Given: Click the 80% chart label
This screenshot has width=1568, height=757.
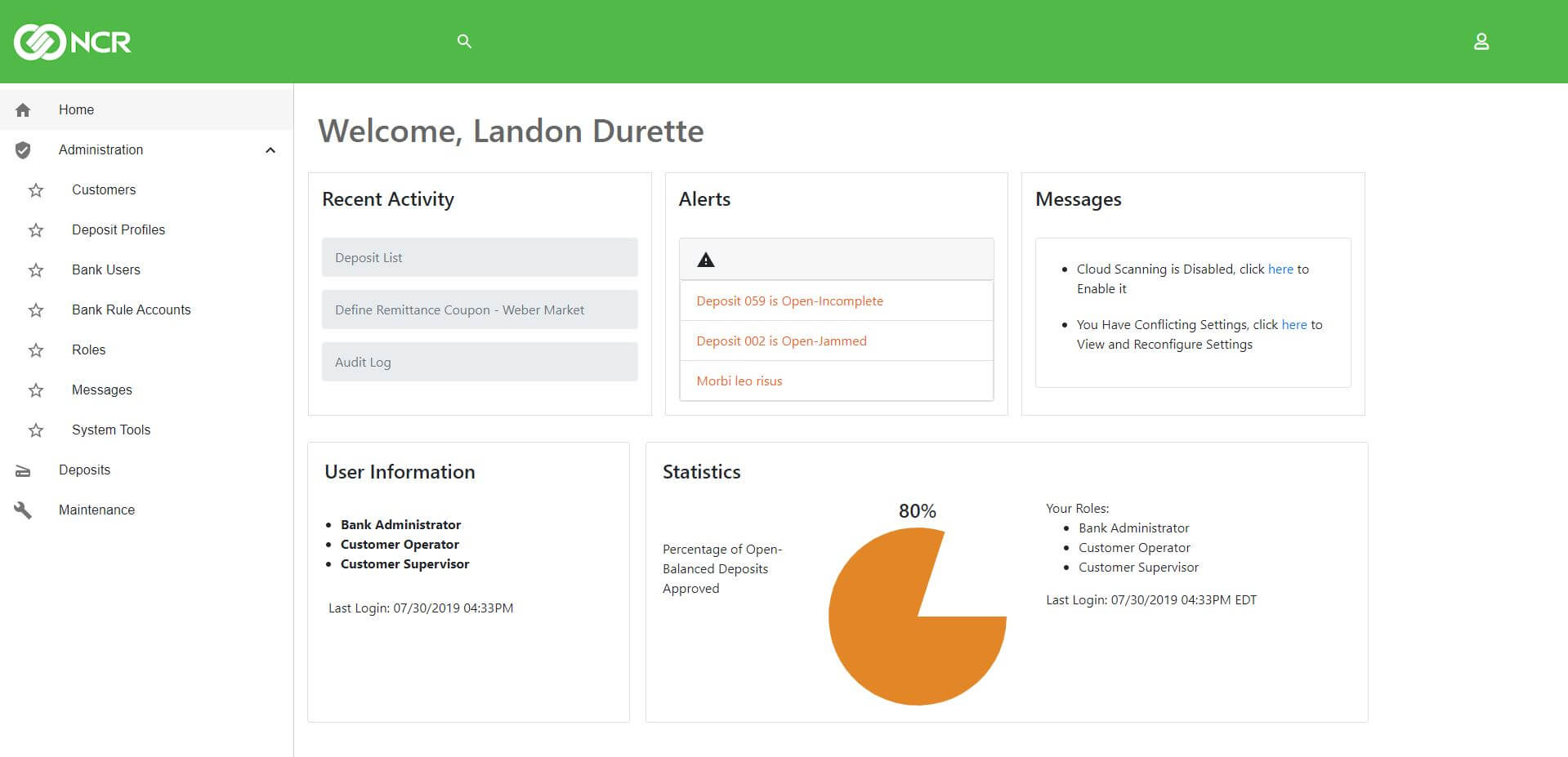Looking at the screenshot, I should (x=918, y=511).
